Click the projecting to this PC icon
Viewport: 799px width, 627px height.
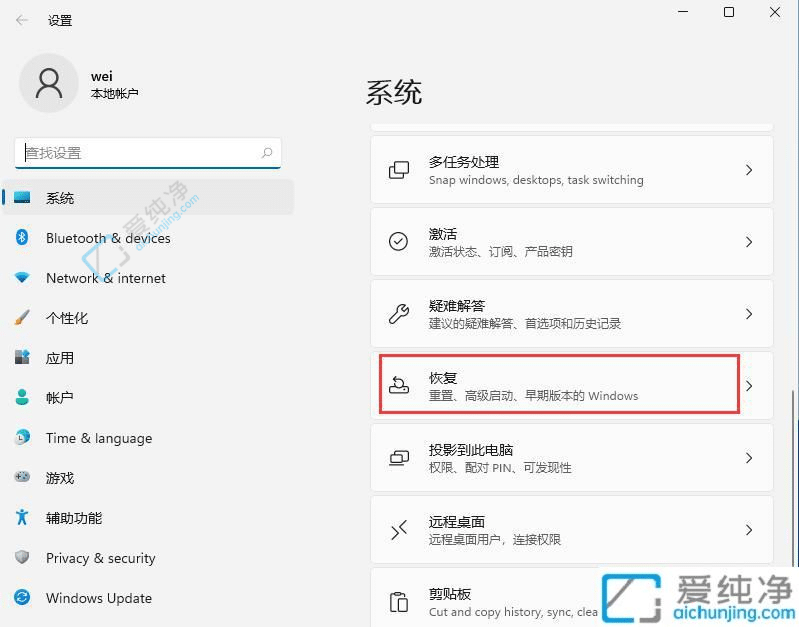point(398,458)
